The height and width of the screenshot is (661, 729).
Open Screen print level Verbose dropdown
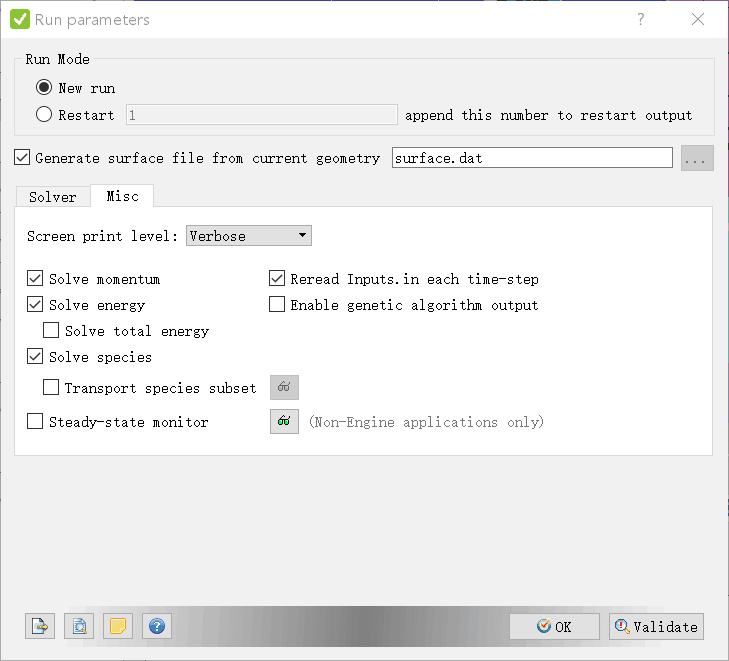[x=249, y=236]
